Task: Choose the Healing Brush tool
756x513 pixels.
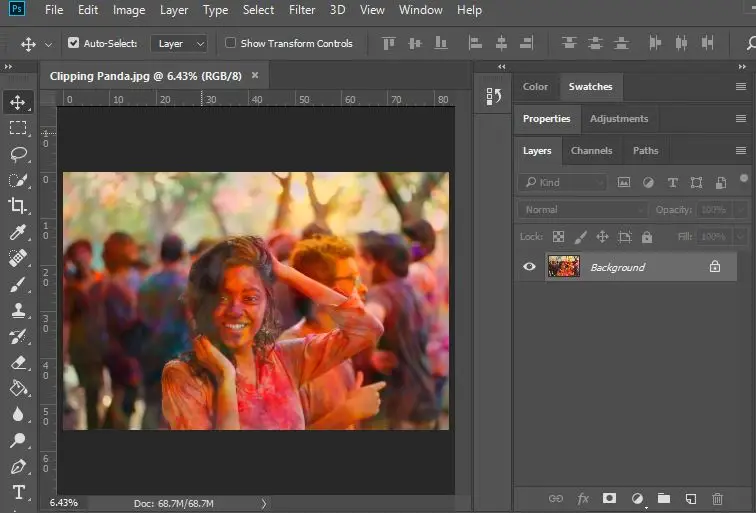Action: click(x=18, y=258)
